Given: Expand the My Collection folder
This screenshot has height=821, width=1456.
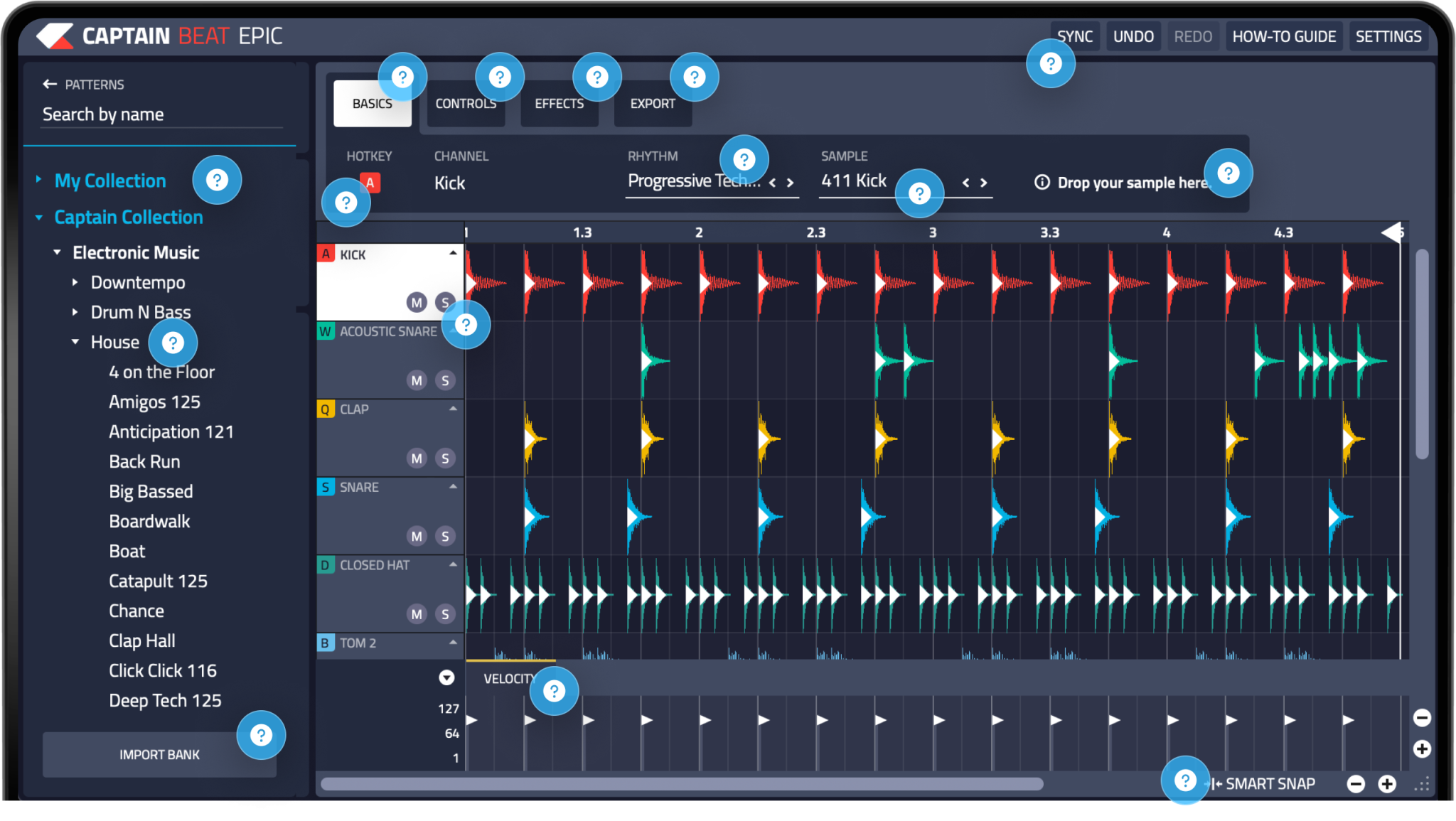Looking at the screenshot, I should 39,180.
